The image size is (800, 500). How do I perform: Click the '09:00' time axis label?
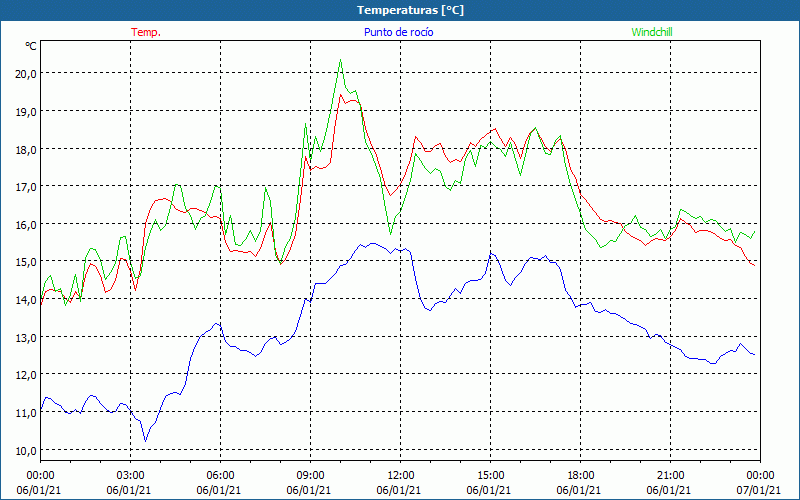(x=311, y=476)
